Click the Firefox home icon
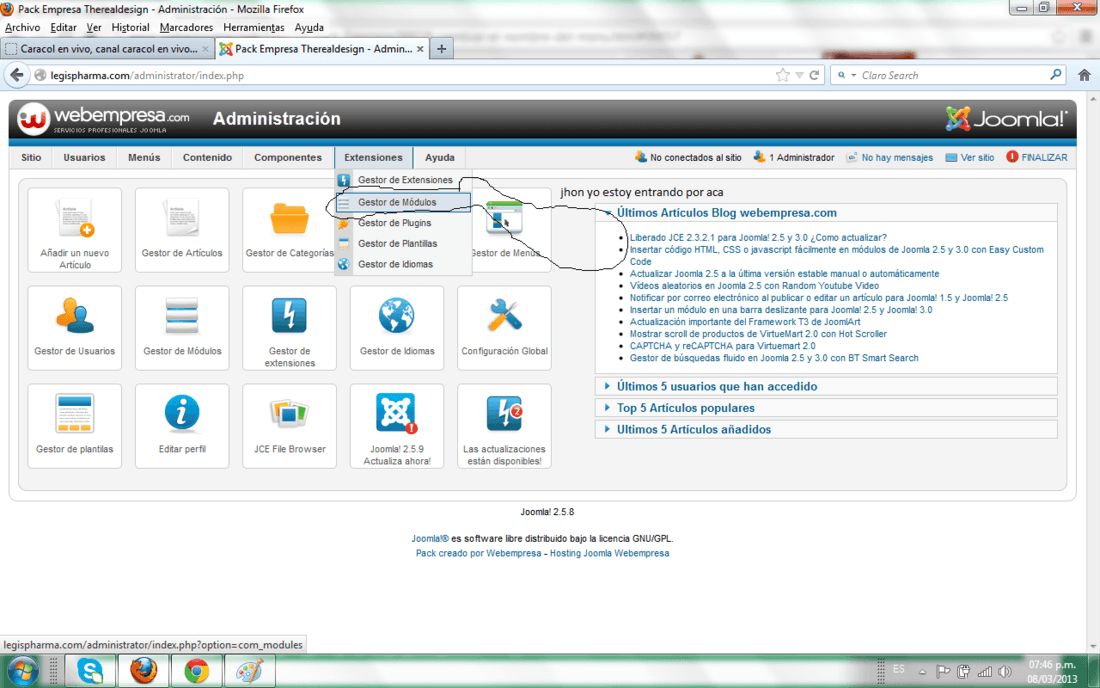 click(x=1084, y=75)
